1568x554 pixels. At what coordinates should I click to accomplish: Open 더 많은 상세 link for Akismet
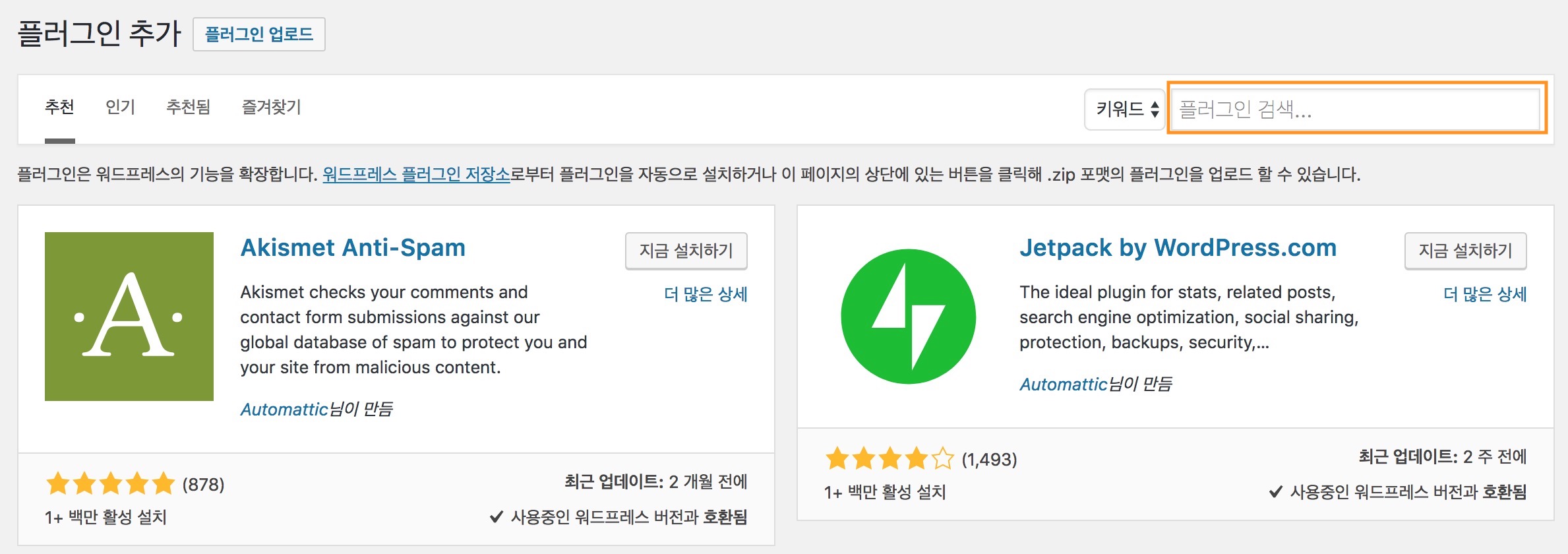tap(706, 294)
